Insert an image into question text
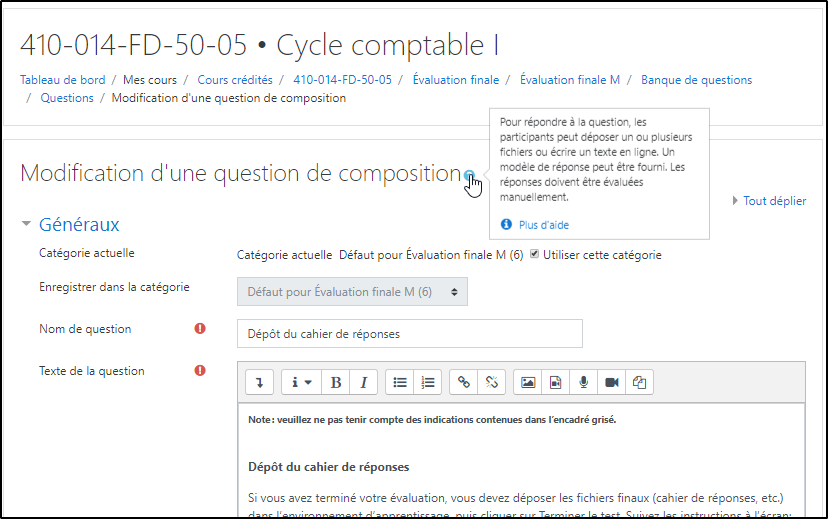 click(528, 382)
